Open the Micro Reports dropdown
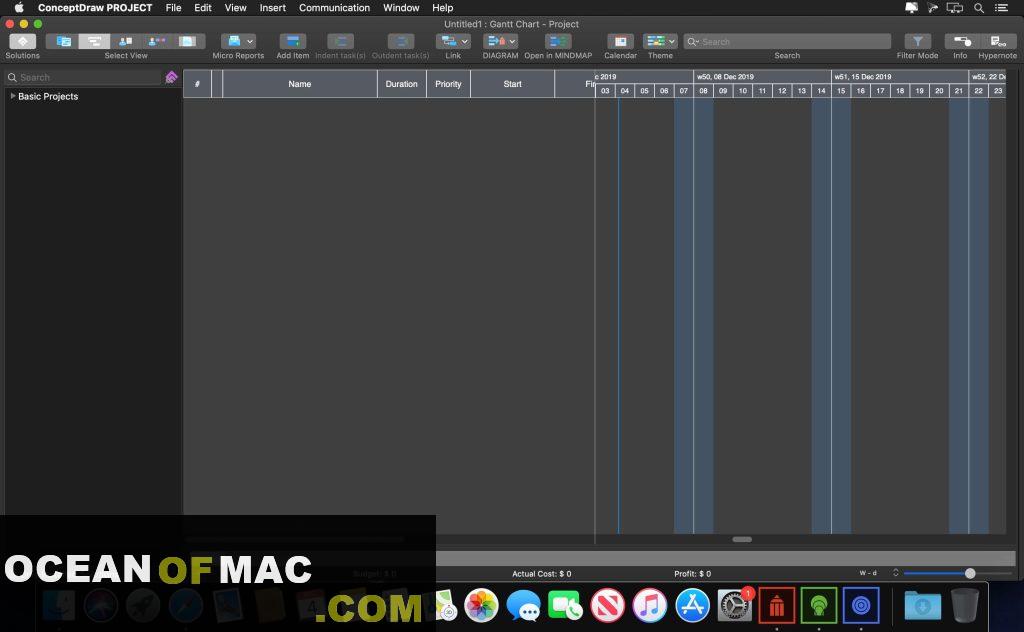 click(238, 41)
